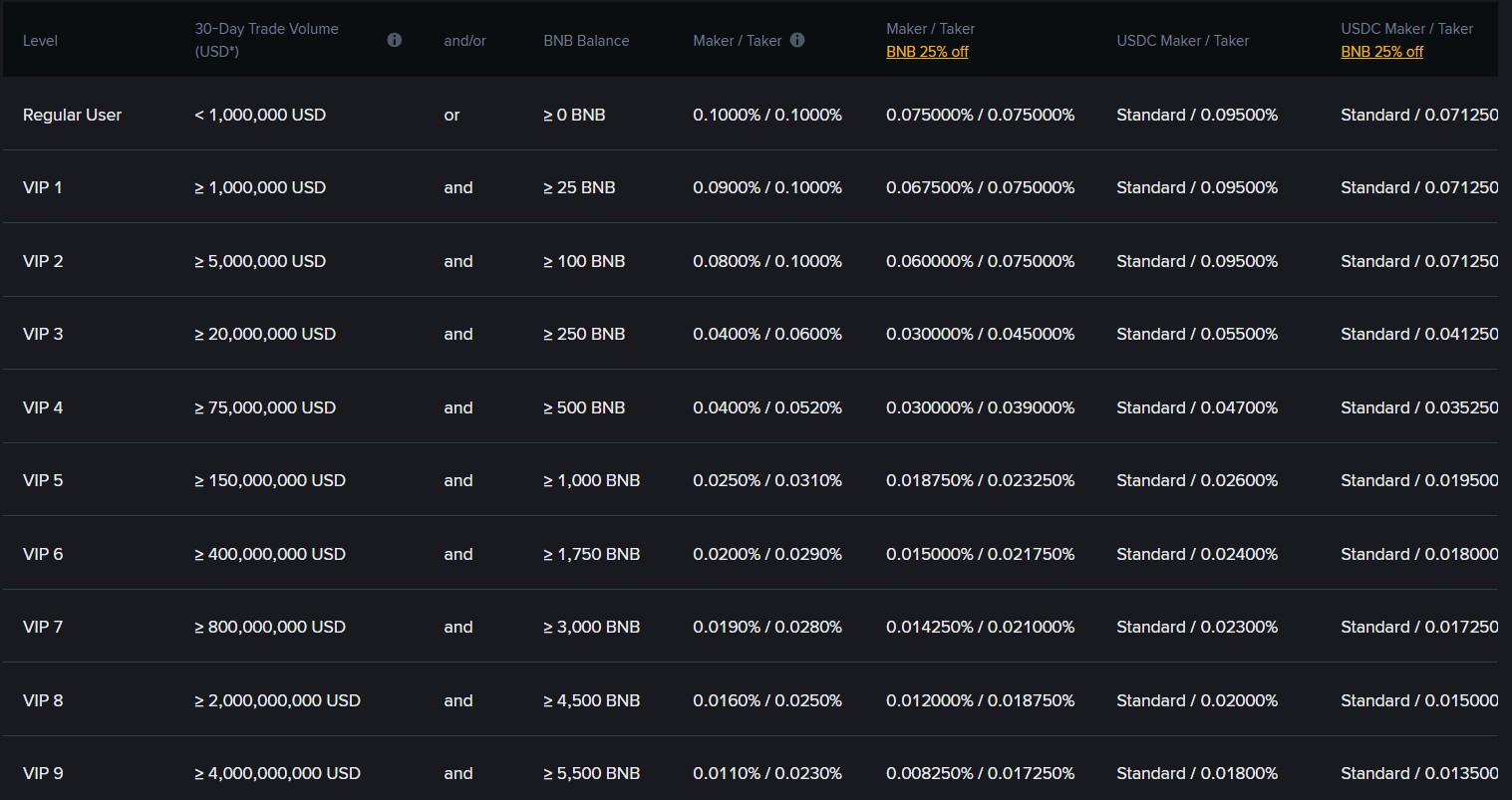Click the 0.0400% / 0.0520% fee cell
This screenshot has height=800, width=1512.
point(767,407)
